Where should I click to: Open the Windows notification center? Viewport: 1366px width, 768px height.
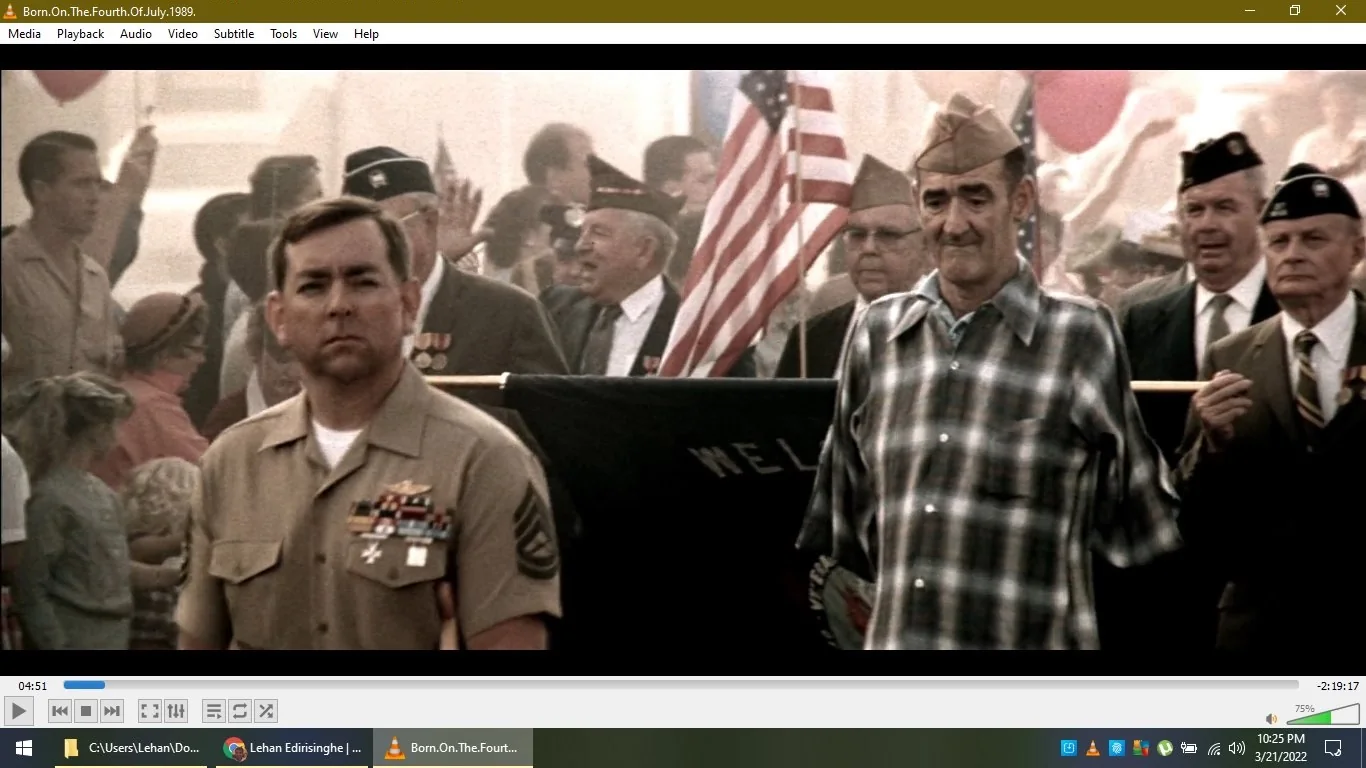[x=1333, y=747]
